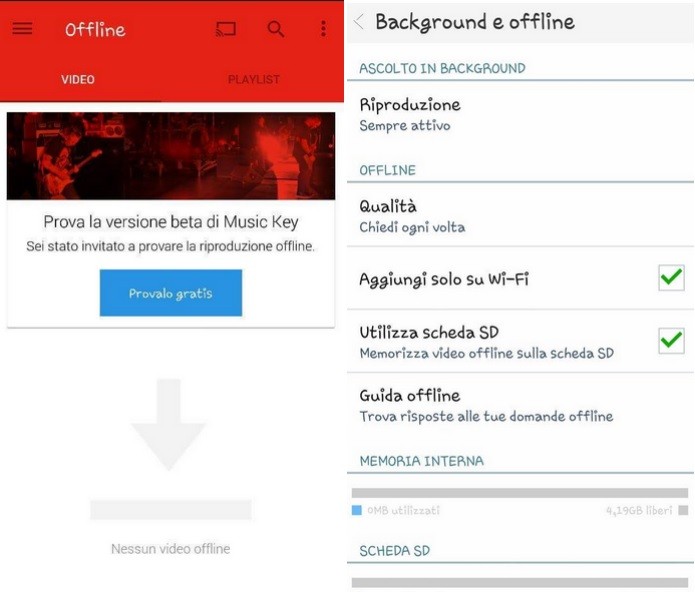Viewport: 695px width, 605px height.
Task: Tap the Cast to screen icon
Action: click(x=226, y=29)
